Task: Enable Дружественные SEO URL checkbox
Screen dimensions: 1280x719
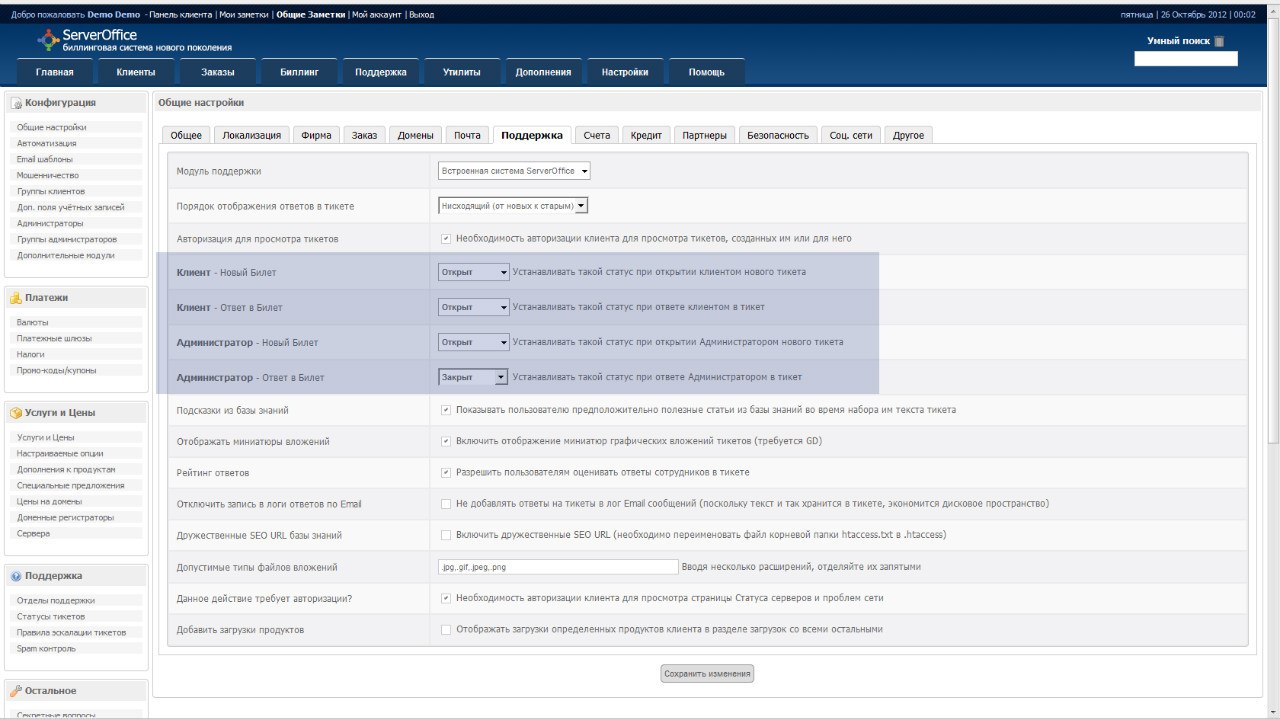Action: pyautogui.click(x=446, y=535)
